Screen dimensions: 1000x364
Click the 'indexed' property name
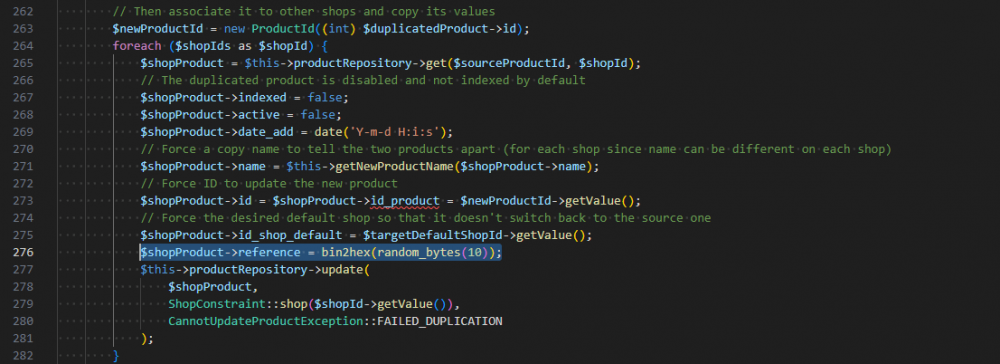[x=262, y=98]
